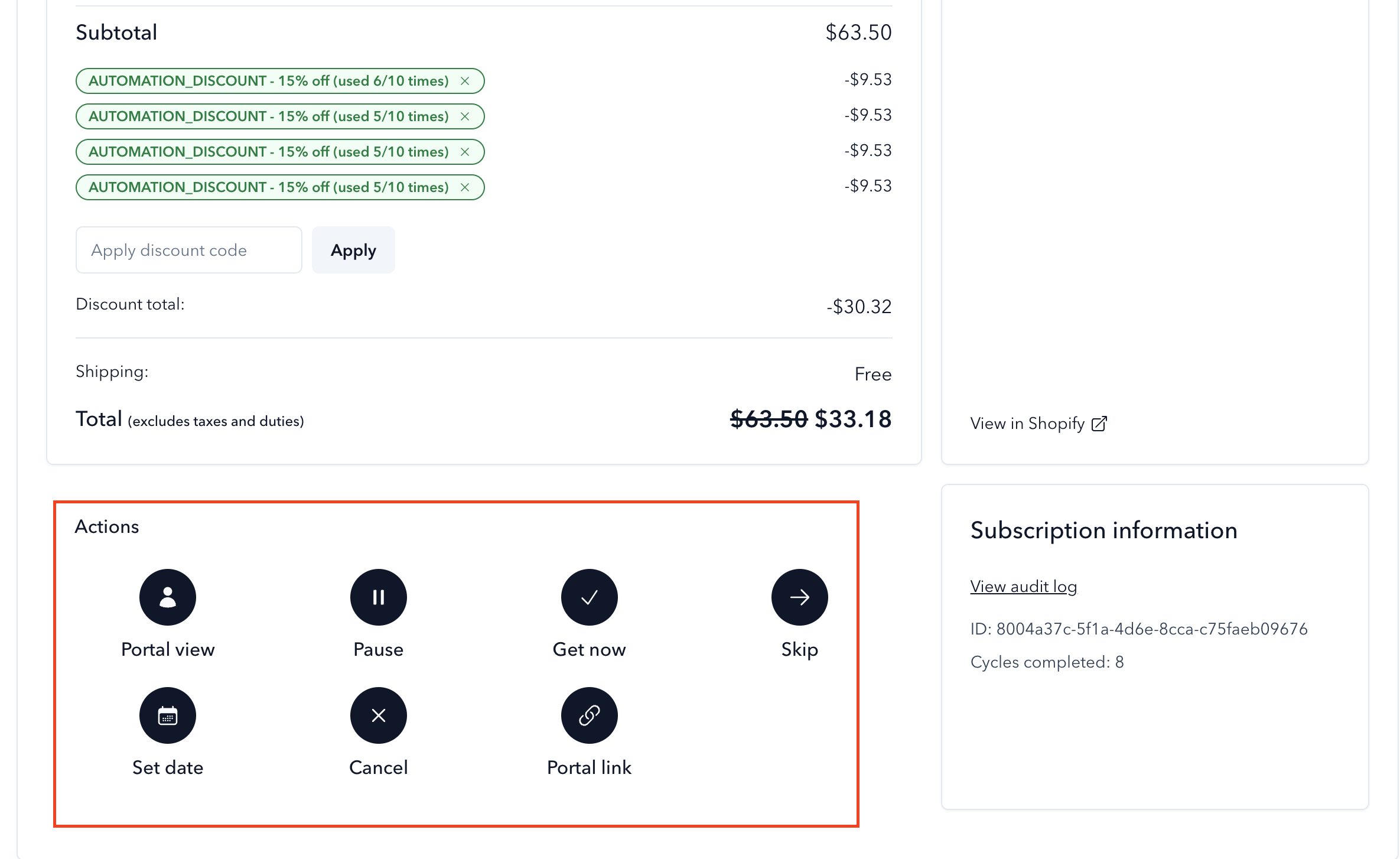Click the Apply discount button

353,250
